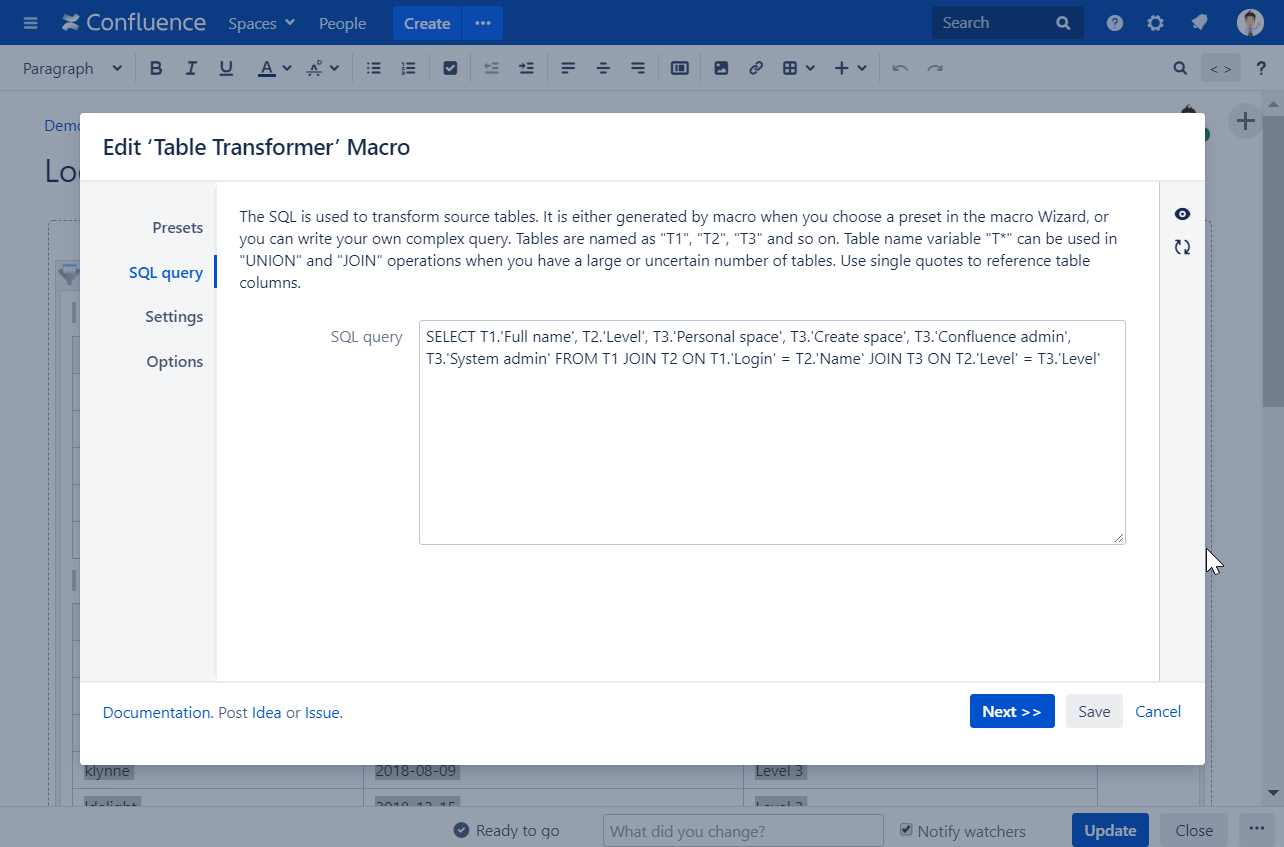Image resolution: width=1284 pixels, height=847 pixels.
Task: Open Confluence help question mark icon
Action: pyautogui.click(x=1115, y=23)
